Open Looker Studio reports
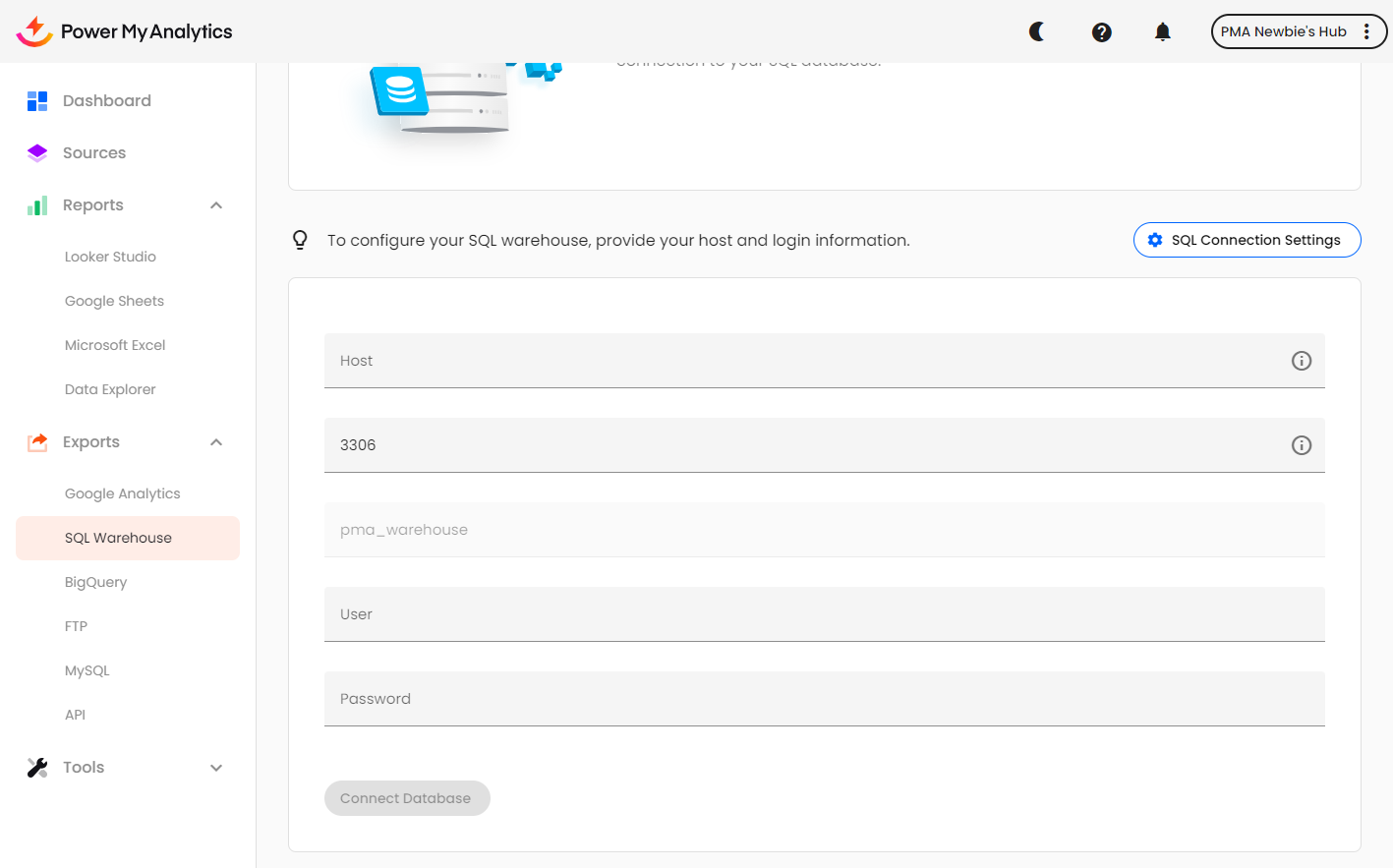1393x868 pixels. point(110,257)
